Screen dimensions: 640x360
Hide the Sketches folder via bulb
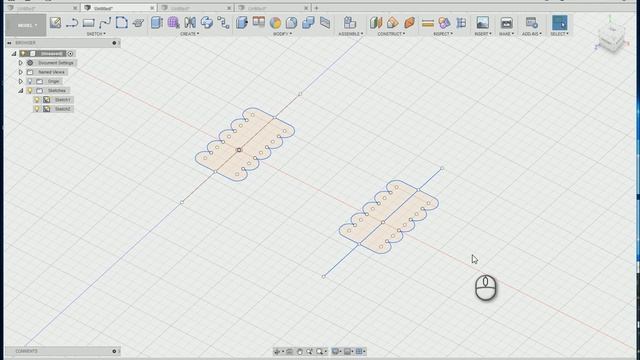30,90
